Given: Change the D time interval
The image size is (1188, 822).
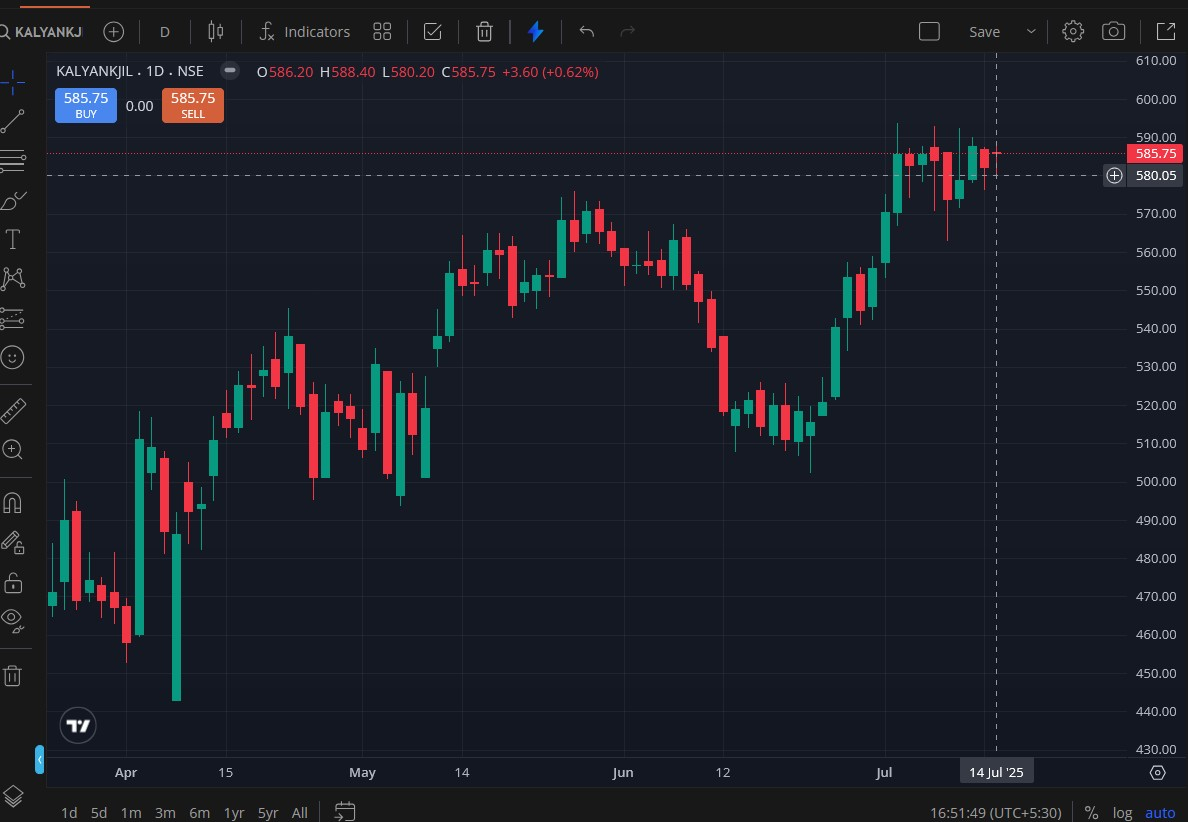Looking at the screenshot, I should [164, 32].
